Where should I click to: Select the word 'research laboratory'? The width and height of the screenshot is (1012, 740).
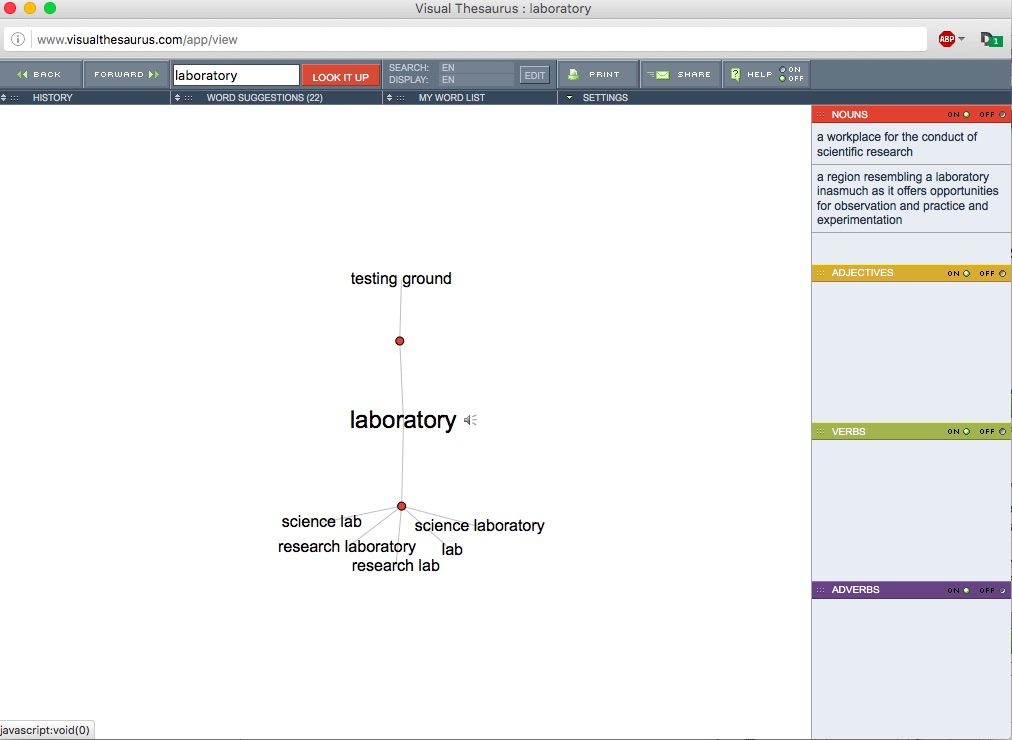pyautogui.click(x=347, y=546)
